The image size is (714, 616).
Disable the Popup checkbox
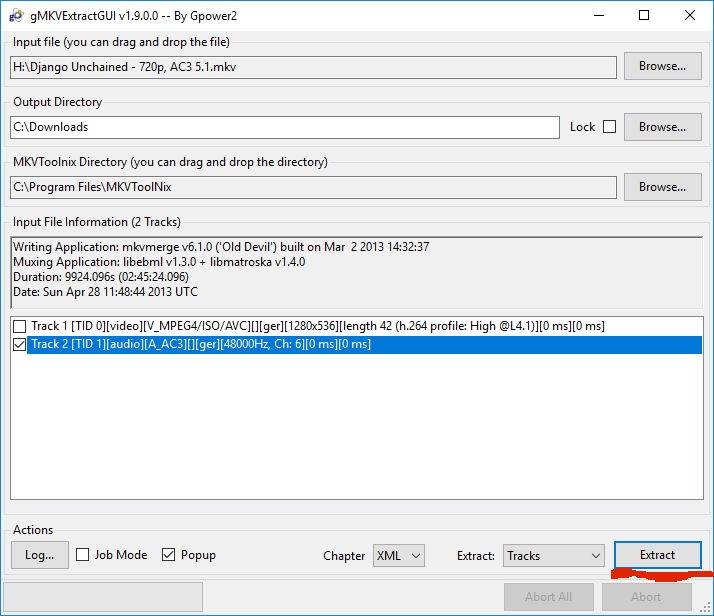(168, 555)
